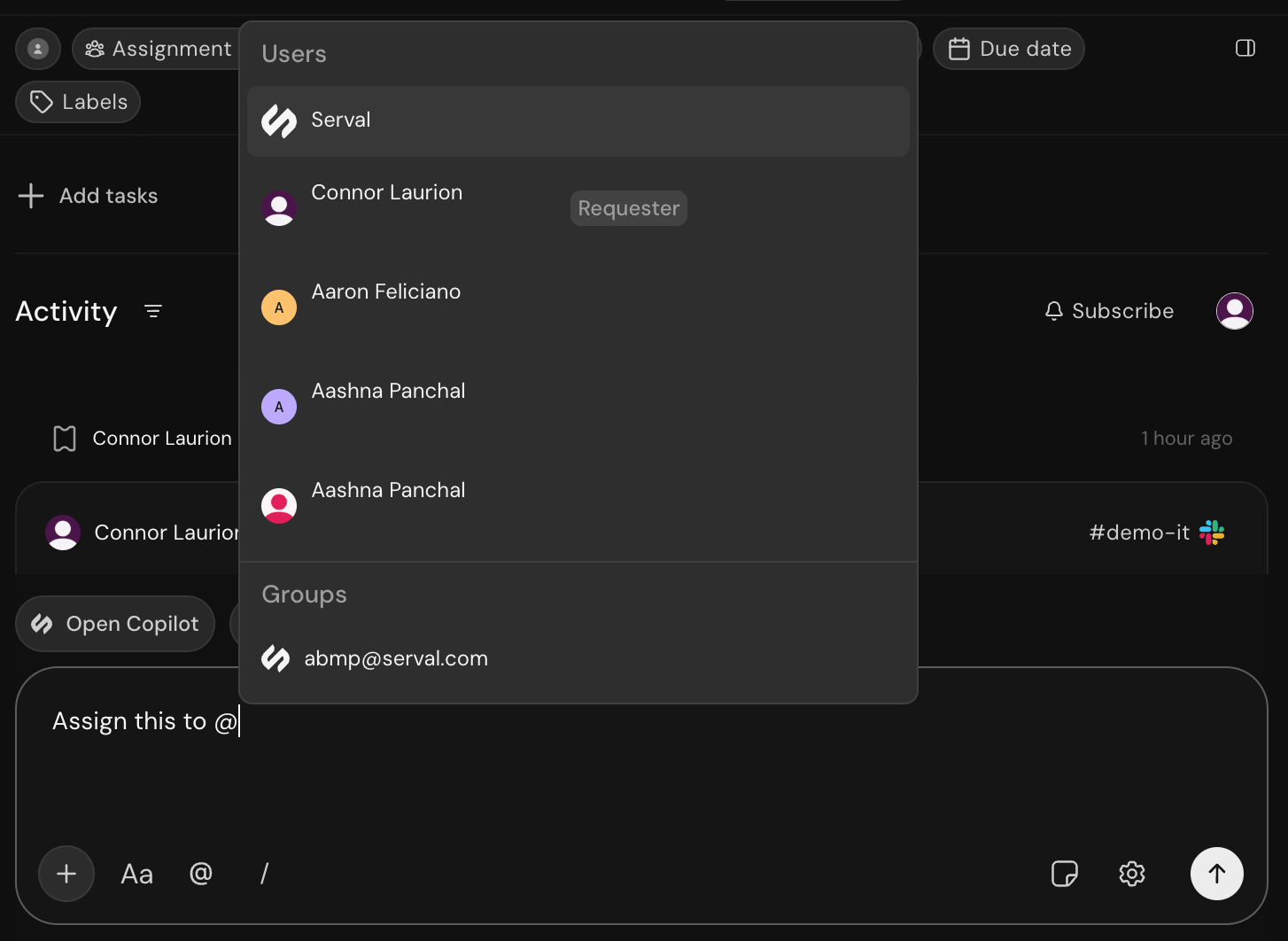The width and height of the screenshot is (1288, 941).
Task: Choose Aashna Panchal with purple avatar
Action: (578, 407)
